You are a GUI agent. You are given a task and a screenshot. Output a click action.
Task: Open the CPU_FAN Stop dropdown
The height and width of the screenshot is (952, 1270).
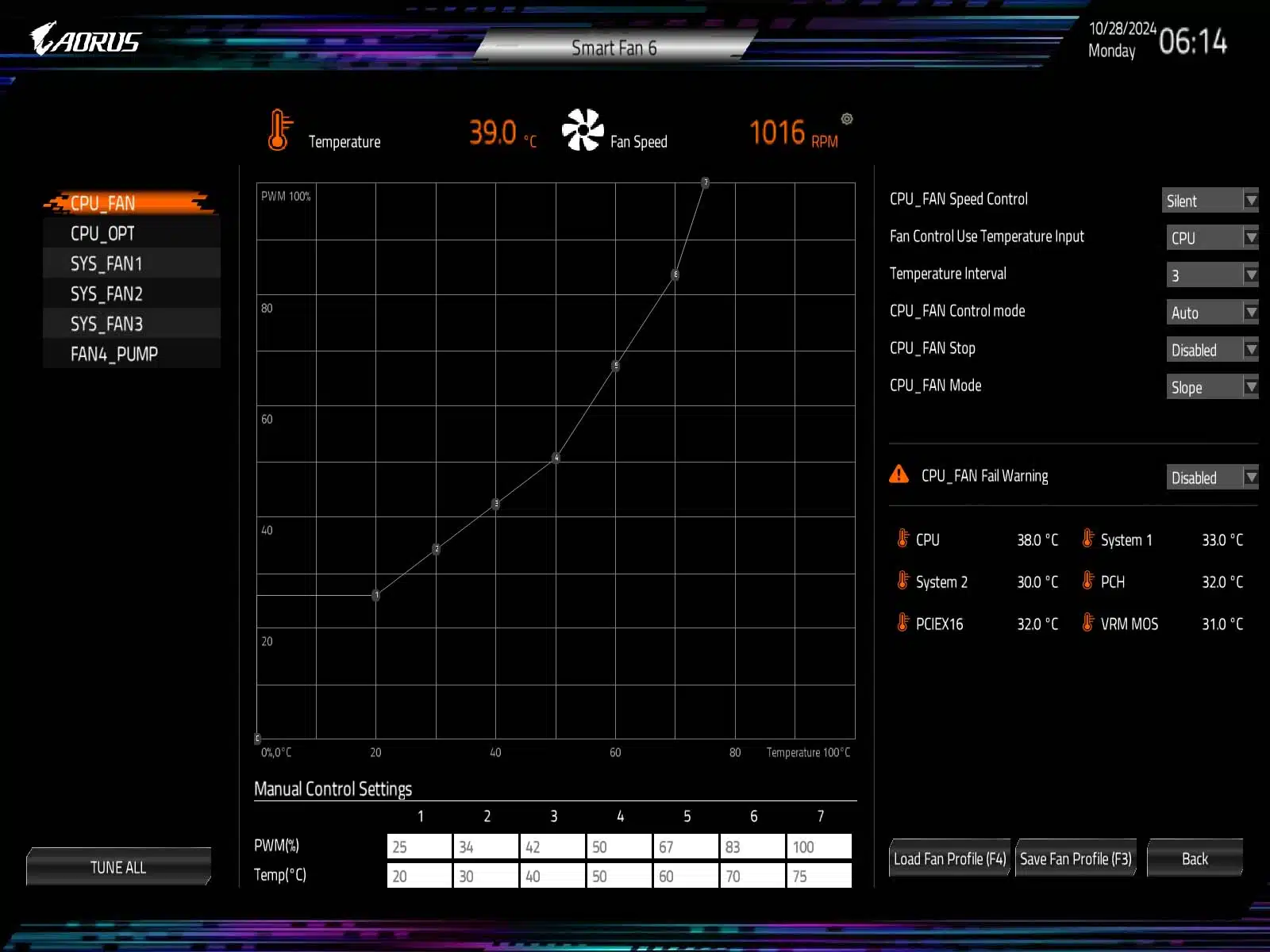coord(1212,350)
